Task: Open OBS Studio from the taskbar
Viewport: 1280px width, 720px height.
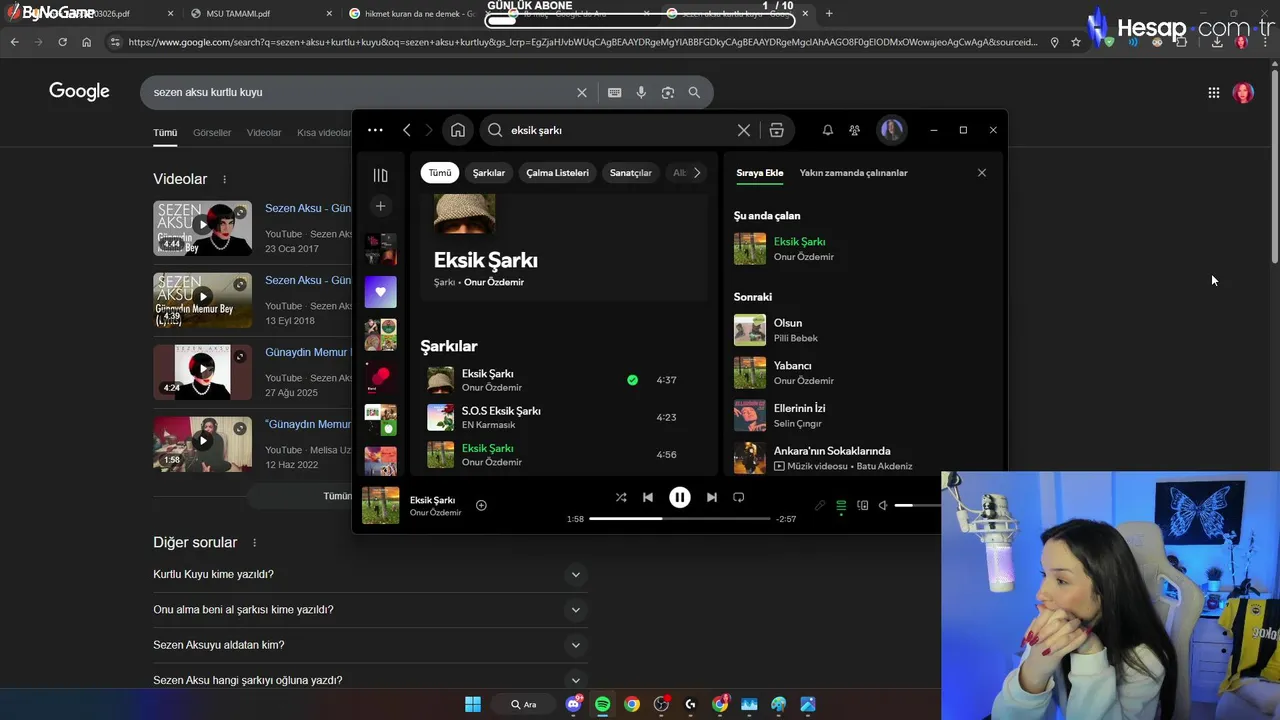Action: point(661,704)
